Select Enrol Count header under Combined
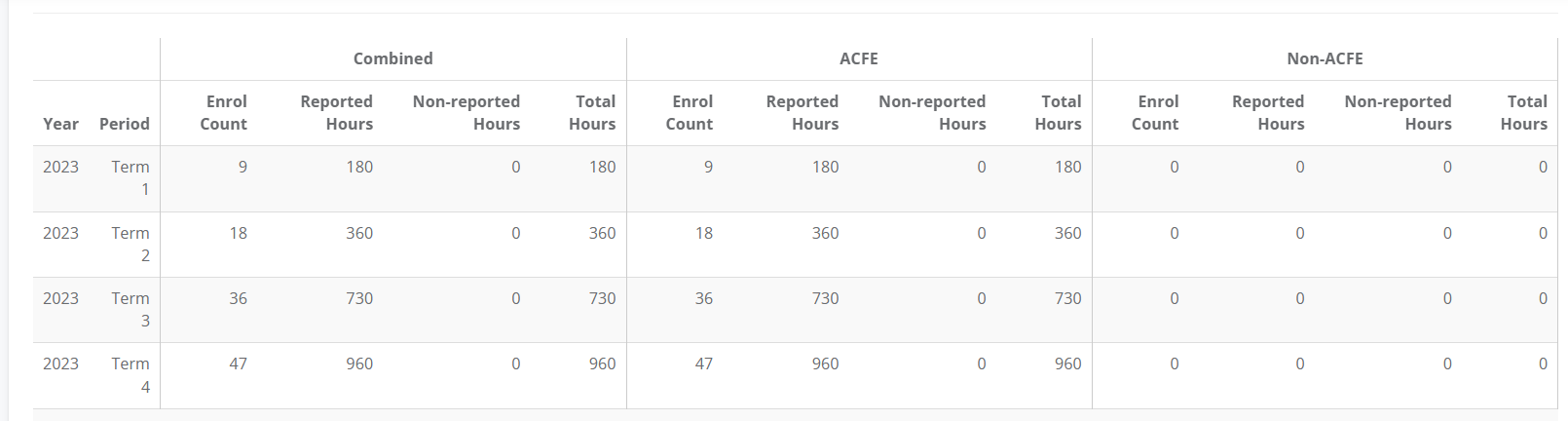This screenshot has height=421, width=1568. pos(224,113)
